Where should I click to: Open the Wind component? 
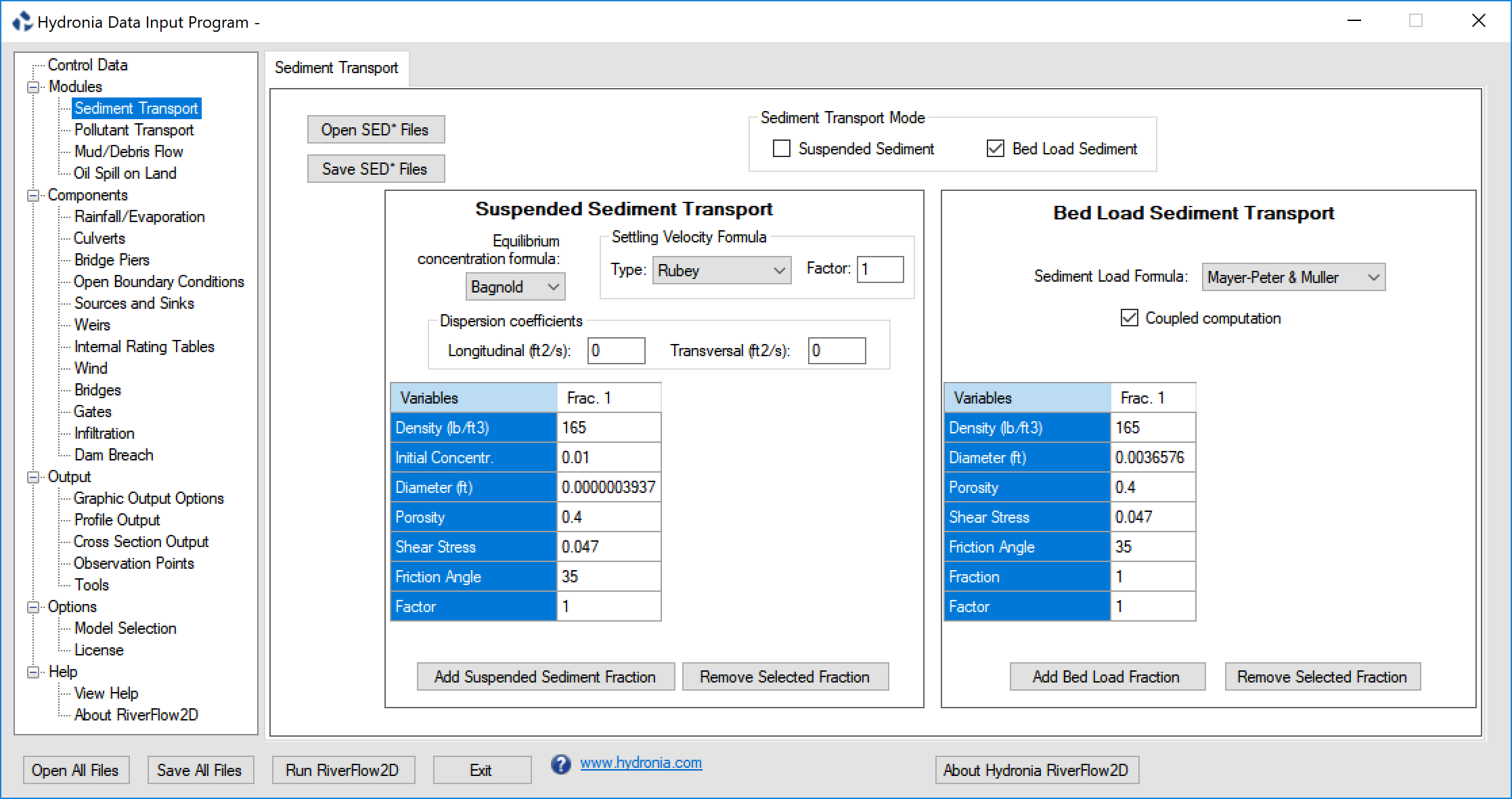click(91, 368)
